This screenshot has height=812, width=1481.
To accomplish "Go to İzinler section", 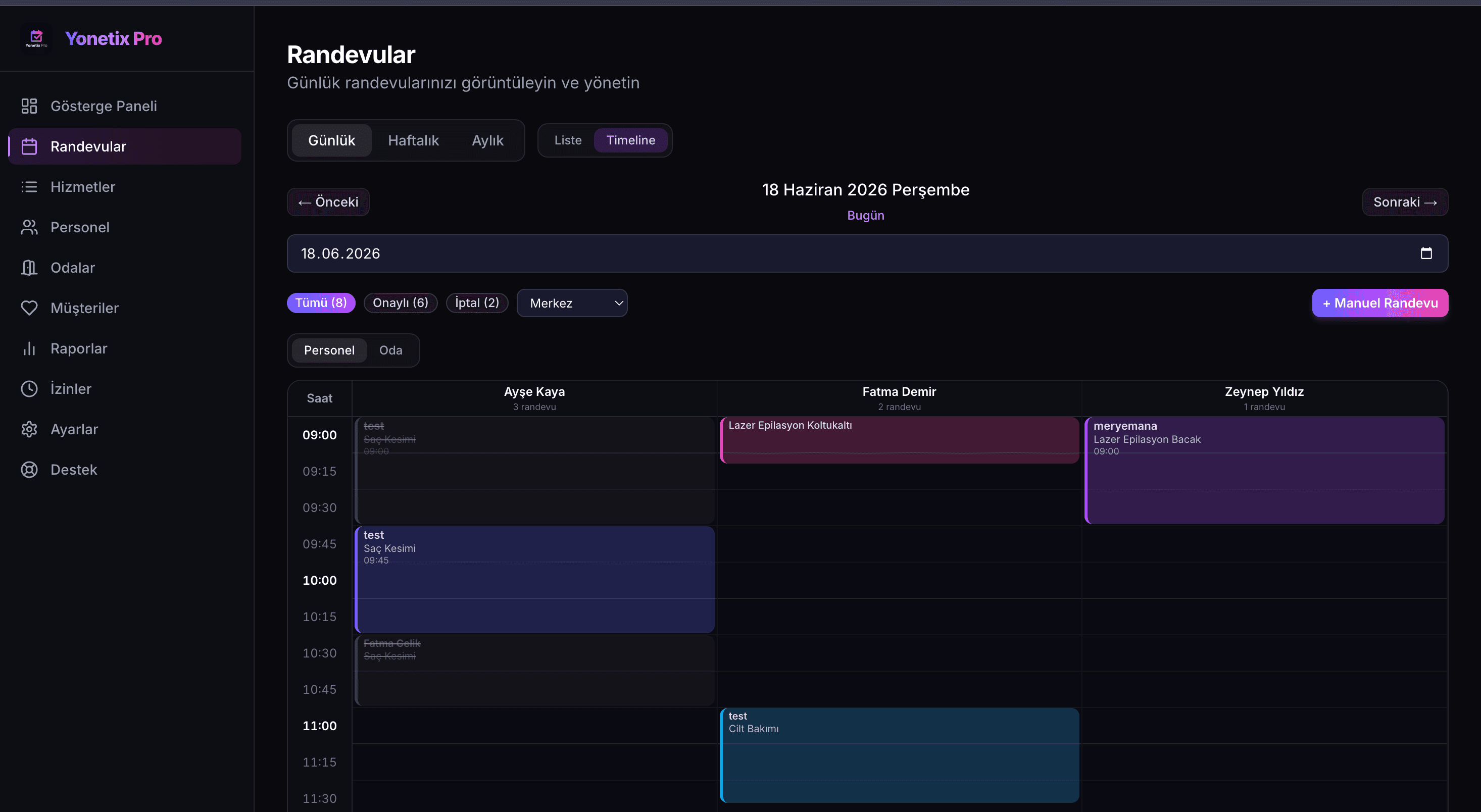I will click(x=125, y=389).
